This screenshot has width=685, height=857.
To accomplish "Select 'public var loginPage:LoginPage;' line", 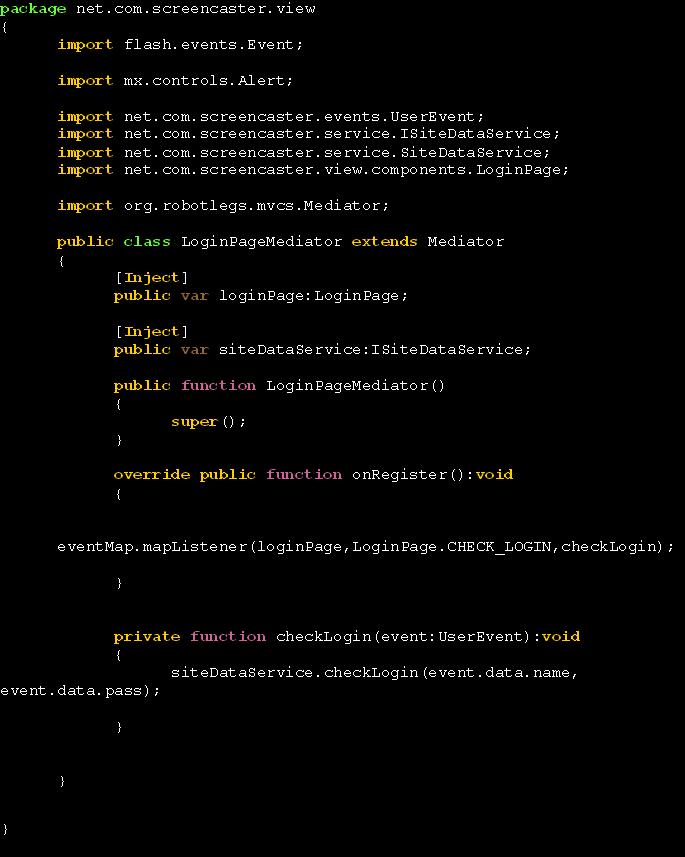I will (261, 296).
